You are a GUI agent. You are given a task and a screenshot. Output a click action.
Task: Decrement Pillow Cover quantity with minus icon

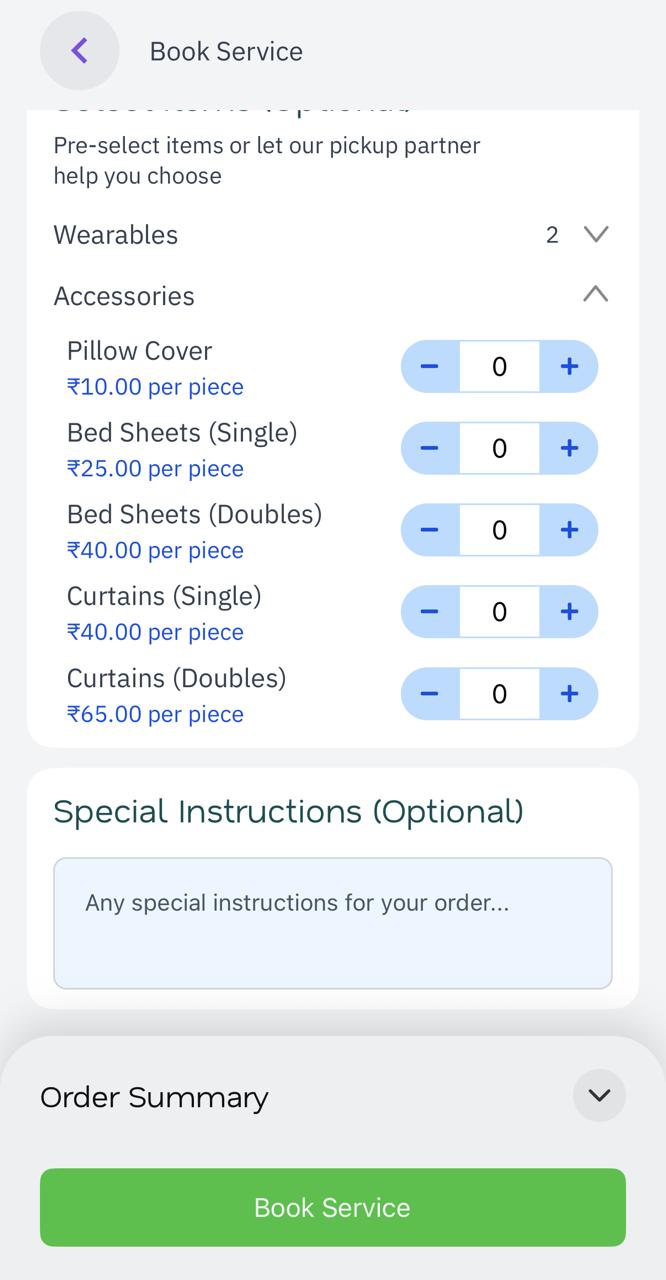[429, 366]
